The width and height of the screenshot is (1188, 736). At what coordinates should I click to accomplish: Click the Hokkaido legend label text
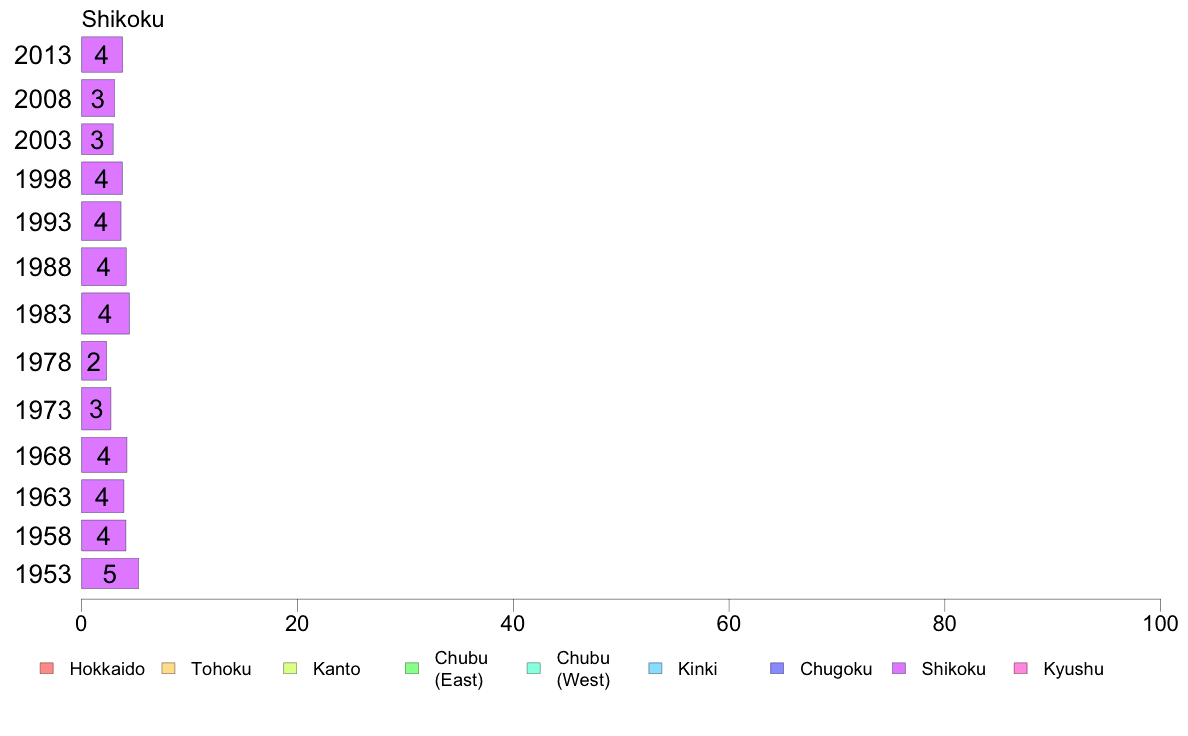pyautogui.click(x=107, y=669)
